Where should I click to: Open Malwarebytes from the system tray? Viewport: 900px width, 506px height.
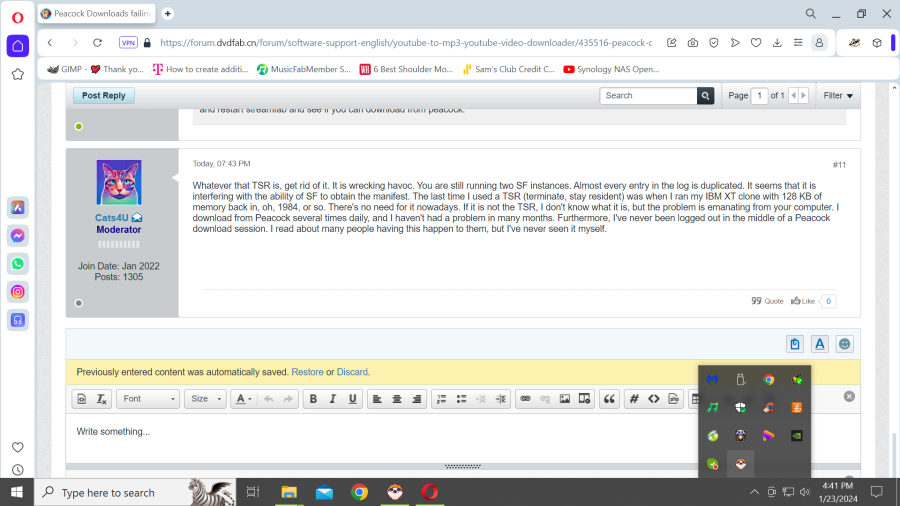pos(712,379)
